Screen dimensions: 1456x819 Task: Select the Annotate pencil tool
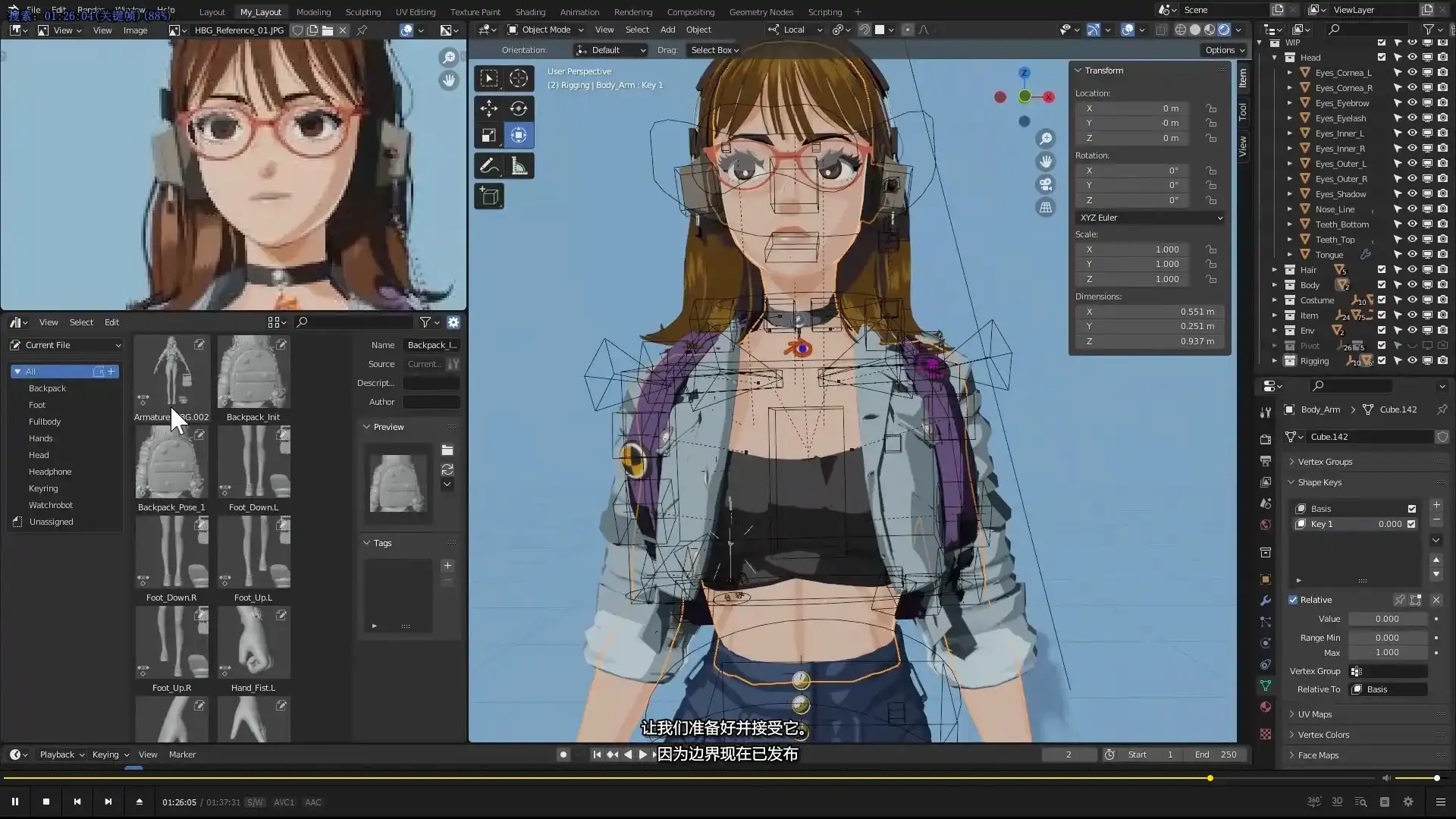[489, 166]
